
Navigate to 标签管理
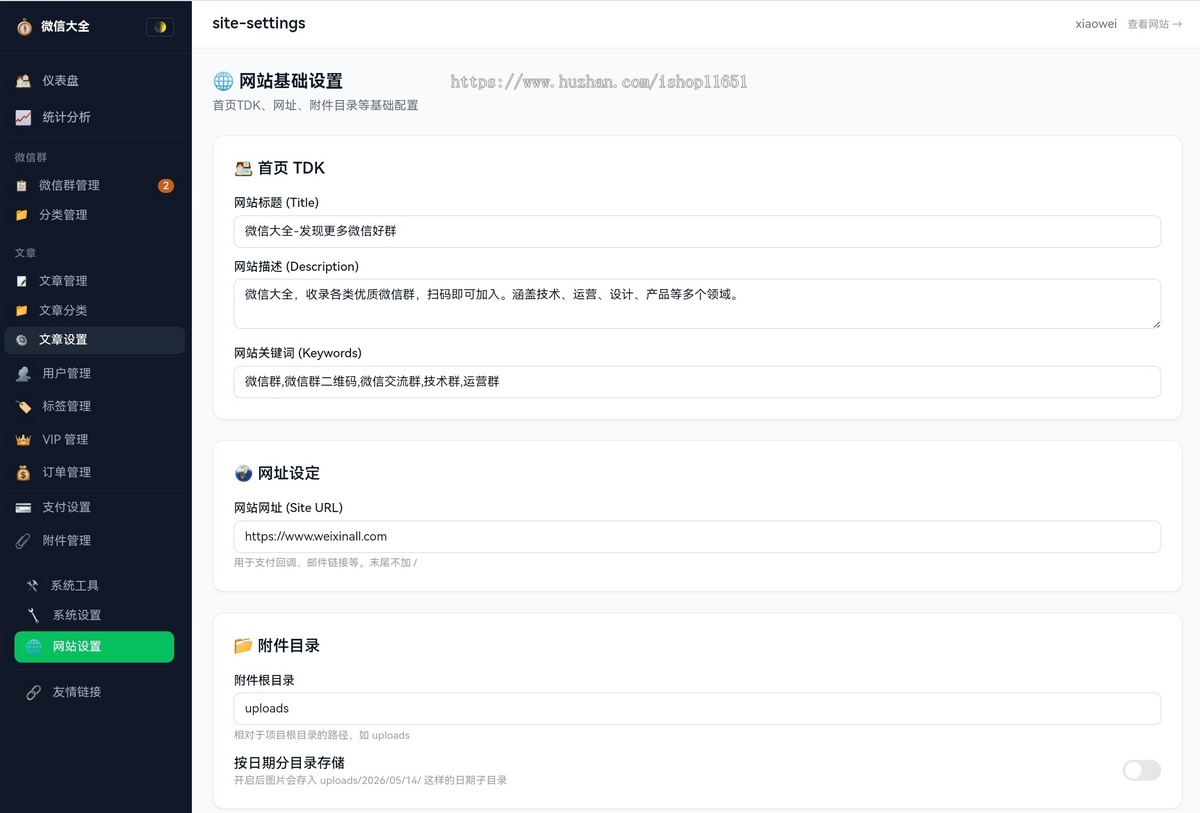pyautogui.click(x=94, y=406)
